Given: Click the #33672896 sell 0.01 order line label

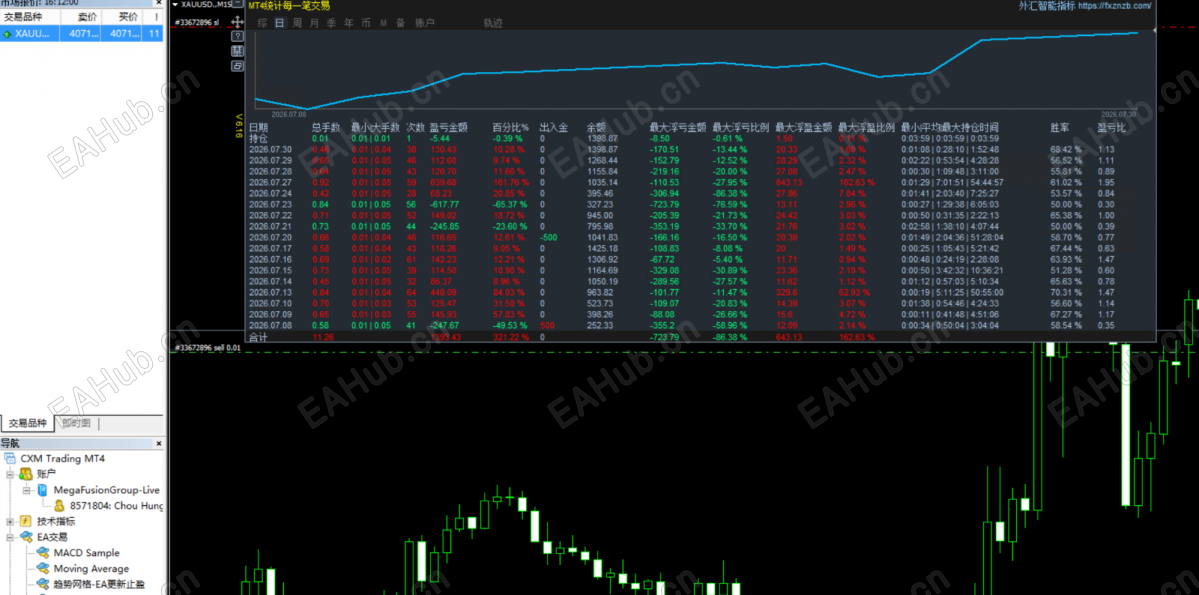Looking at the screenshot, I should coord(208,348).
